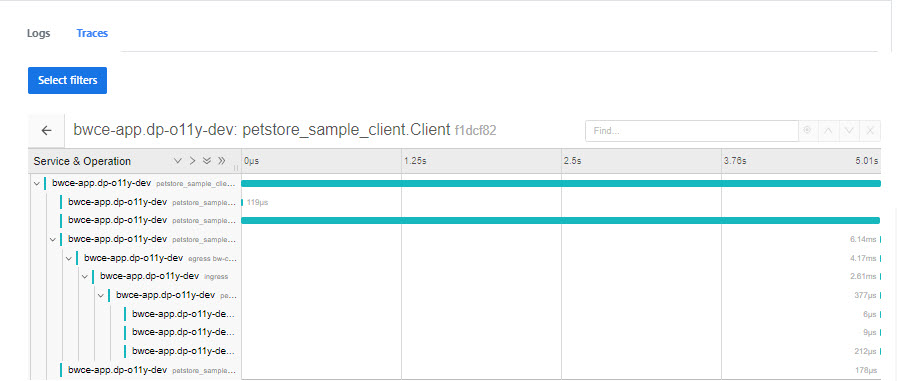Image resolution: width=897 pixels, height=381 pixels.
Task: Switch to the Logs tab
Action: click(x=38, y=33)
